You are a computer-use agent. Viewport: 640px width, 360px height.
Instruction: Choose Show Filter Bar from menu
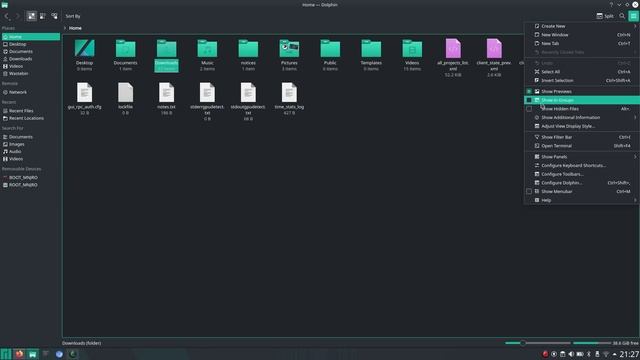click(582, 137)
